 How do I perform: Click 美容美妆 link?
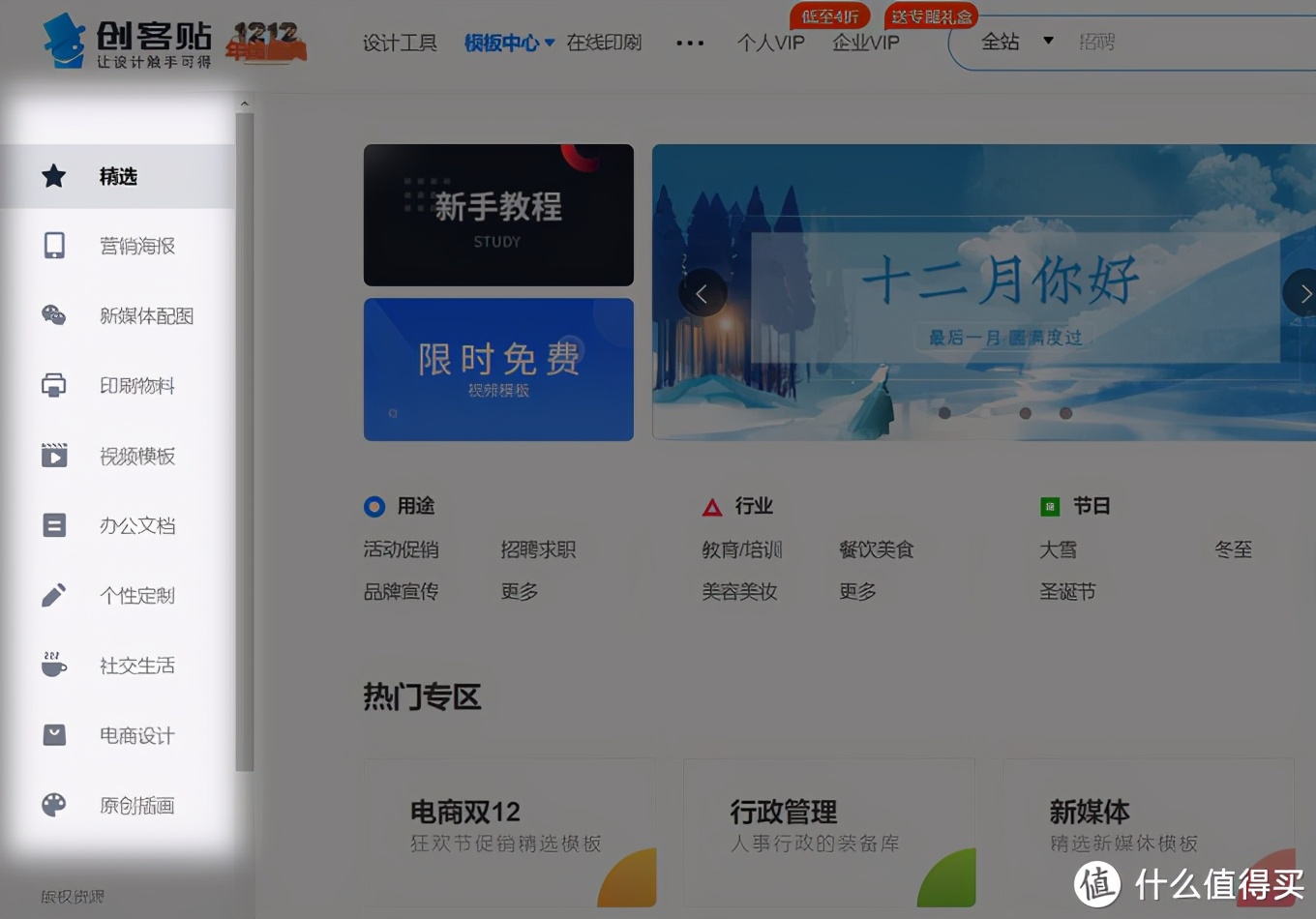(x=739, y=591)
